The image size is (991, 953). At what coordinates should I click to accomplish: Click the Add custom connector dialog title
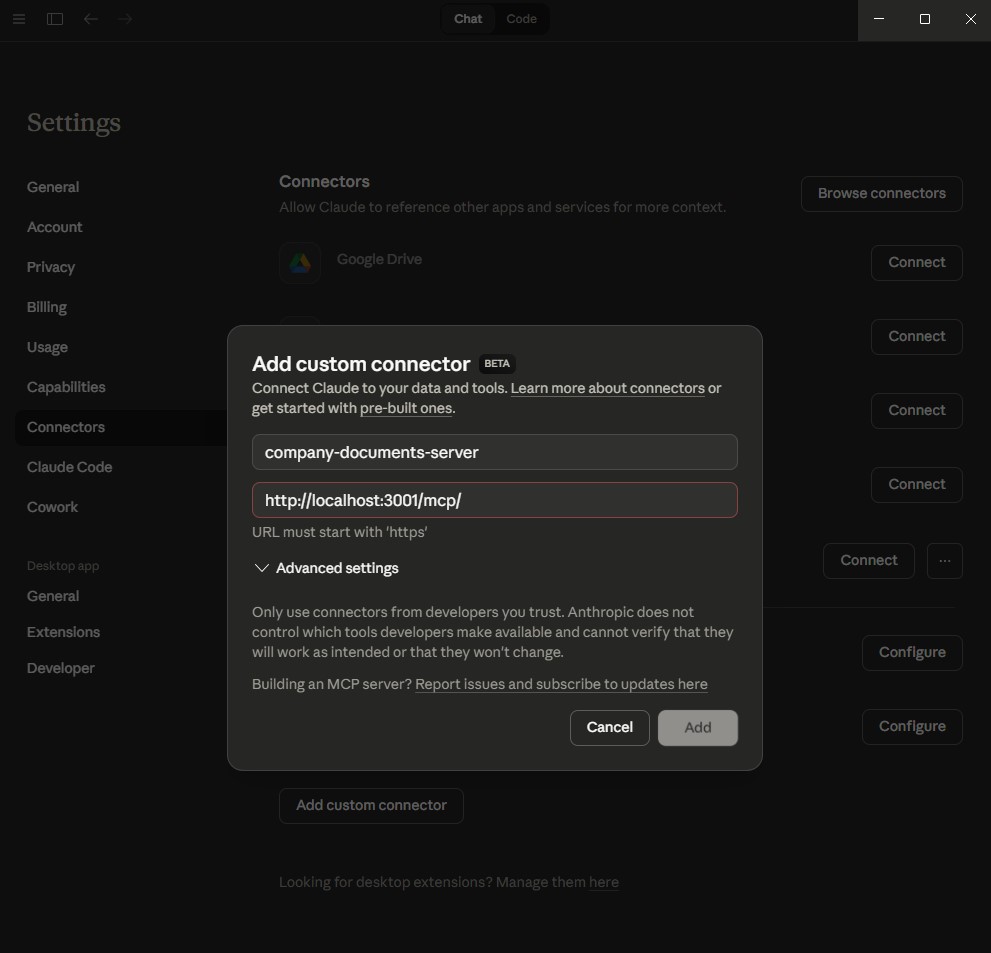click(x=361, y=364)
